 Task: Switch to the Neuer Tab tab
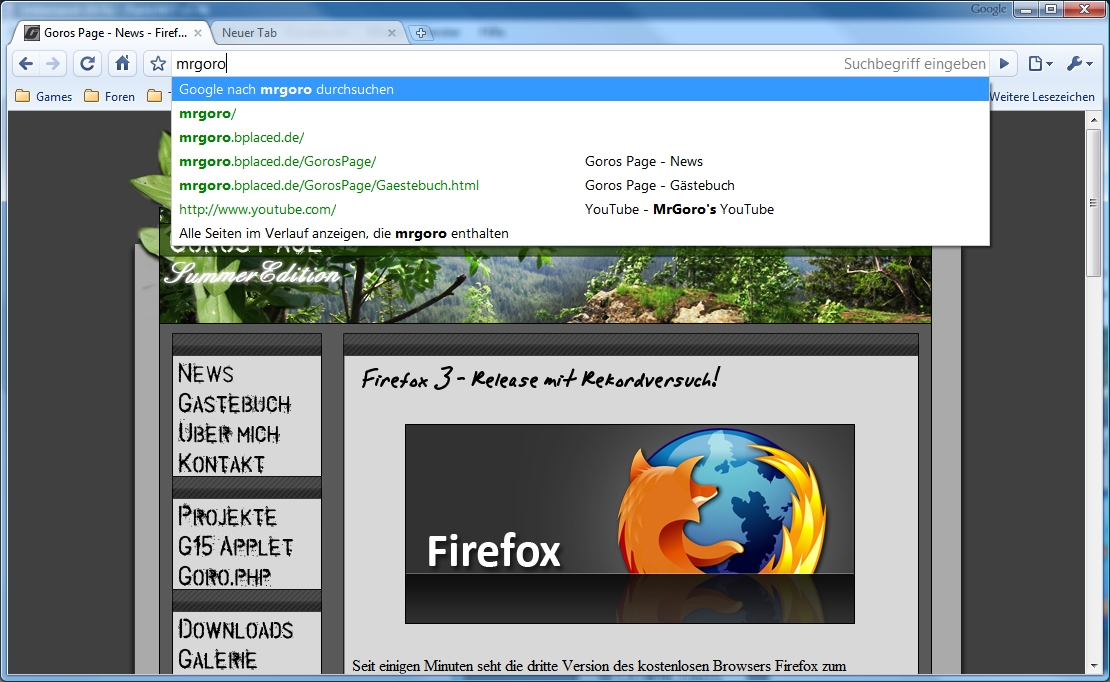(307, 33)
